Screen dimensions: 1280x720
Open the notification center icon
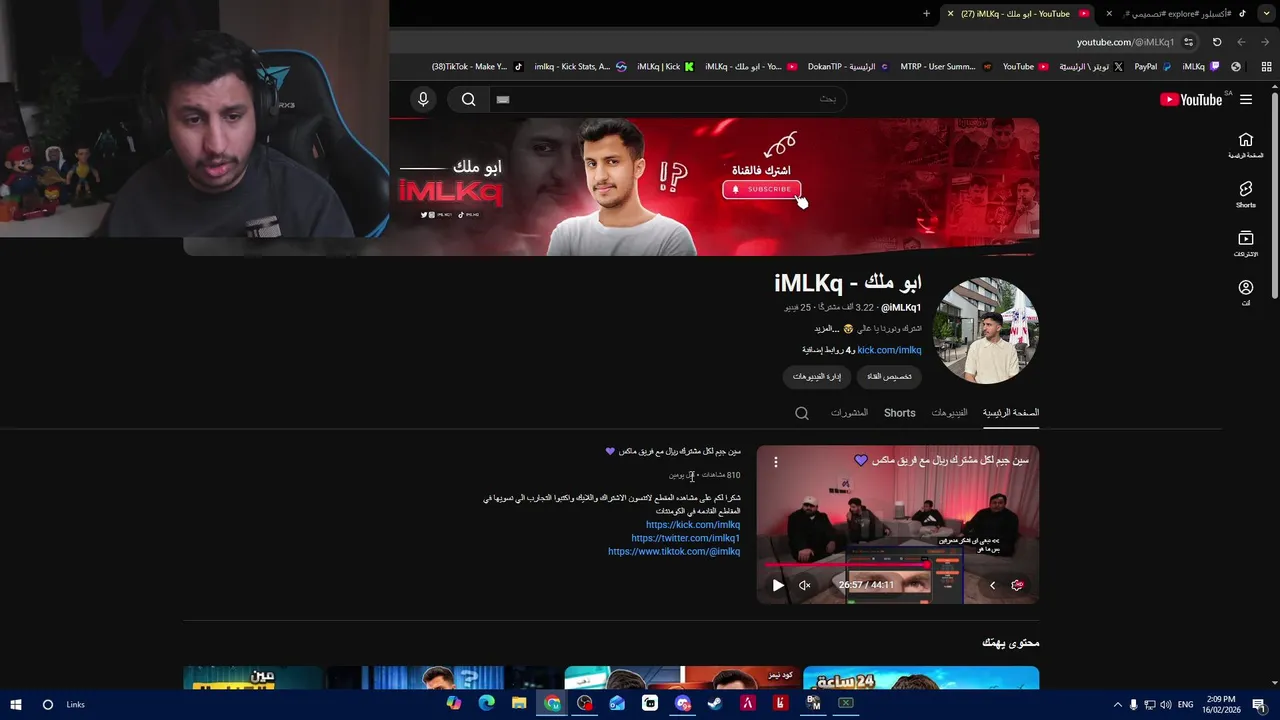[x=1259, y=704]
